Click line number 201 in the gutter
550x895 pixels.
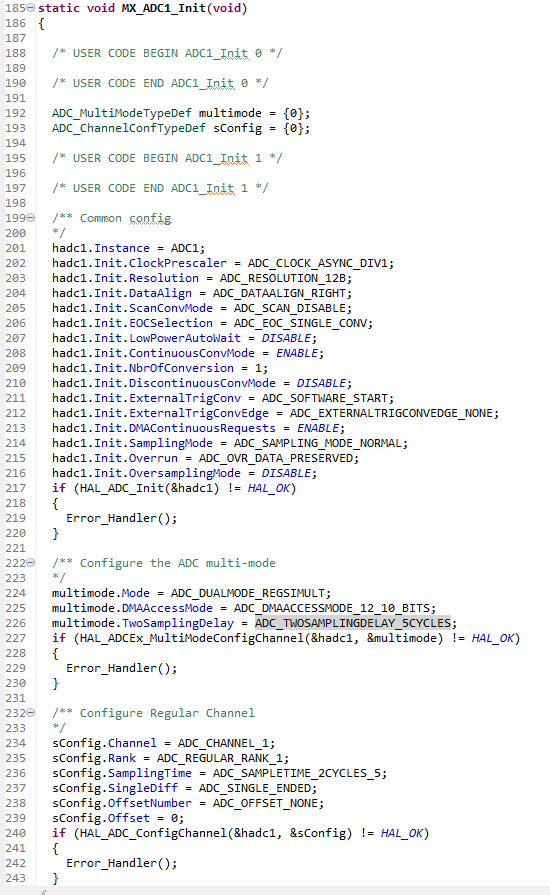(x=15, y=248)
